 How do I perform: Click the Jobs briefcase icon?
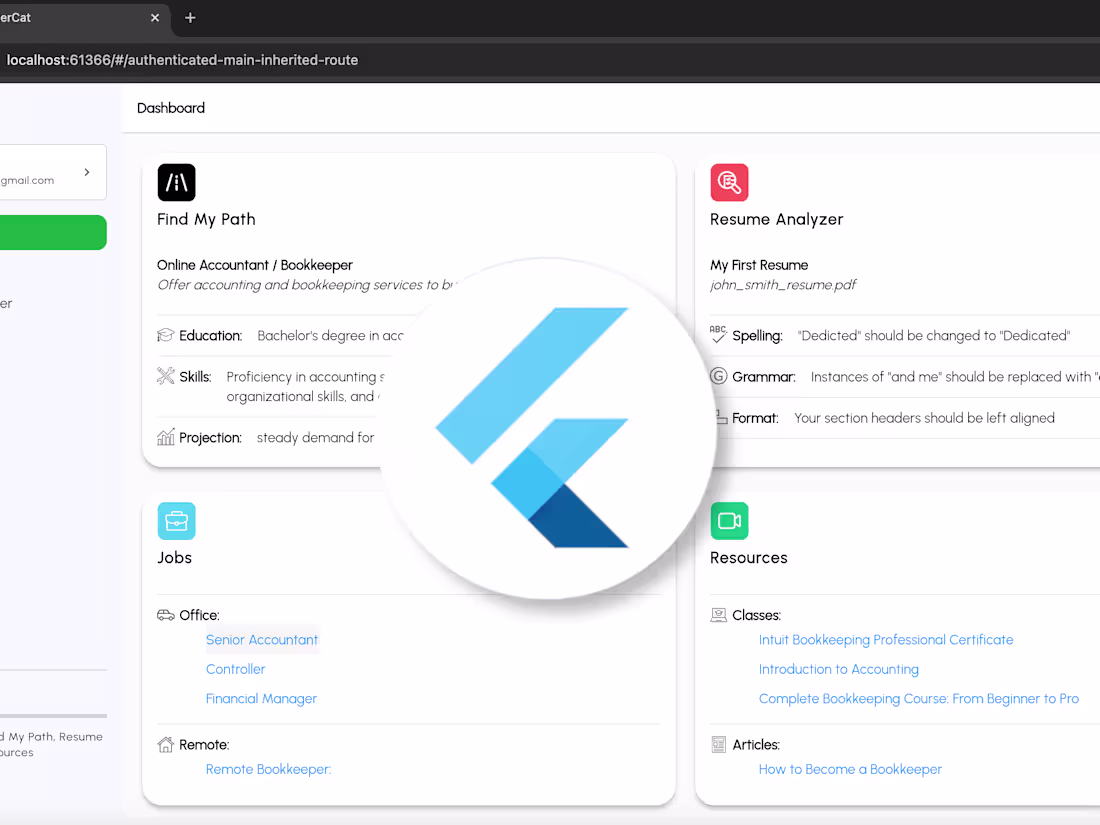click(176, 521)
